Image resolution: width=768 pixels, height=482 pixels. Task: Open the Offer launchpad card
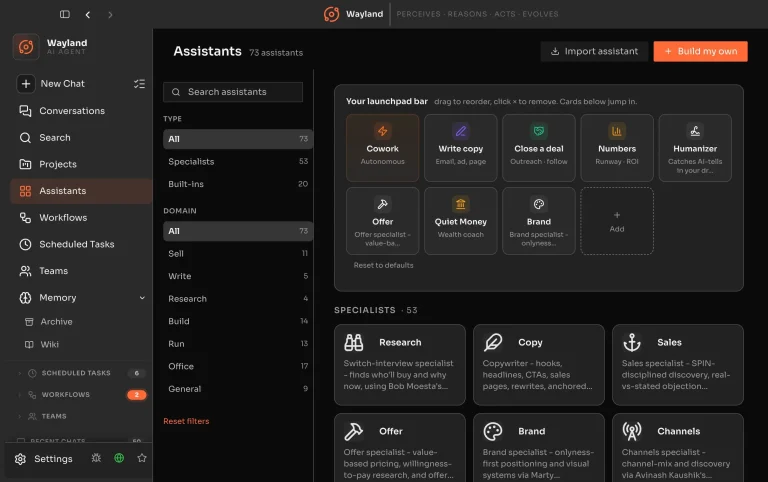[x=383, y=221]
